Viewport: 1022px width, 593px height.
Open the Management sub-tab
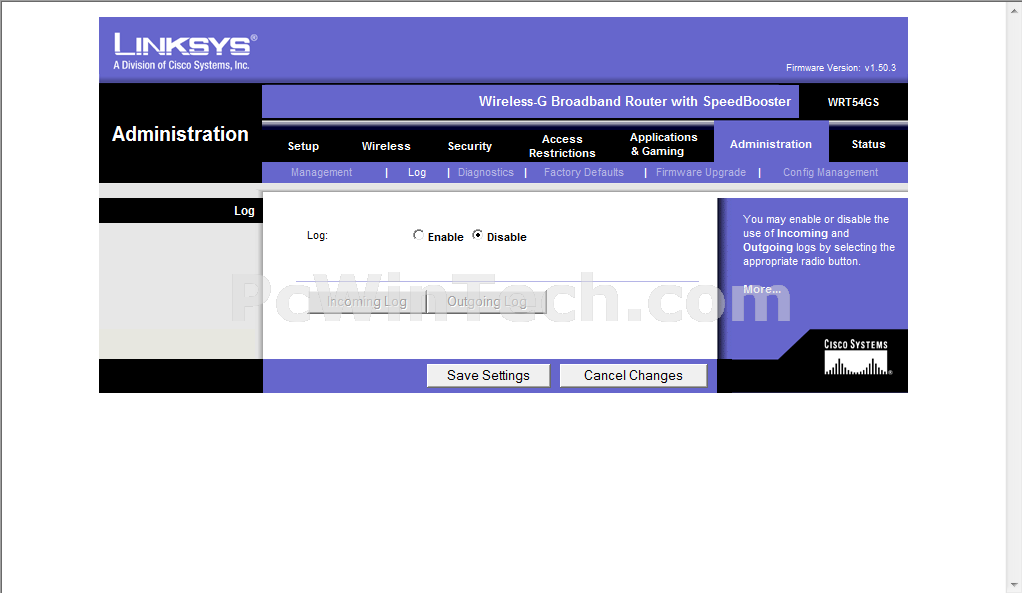click(321, 172)
